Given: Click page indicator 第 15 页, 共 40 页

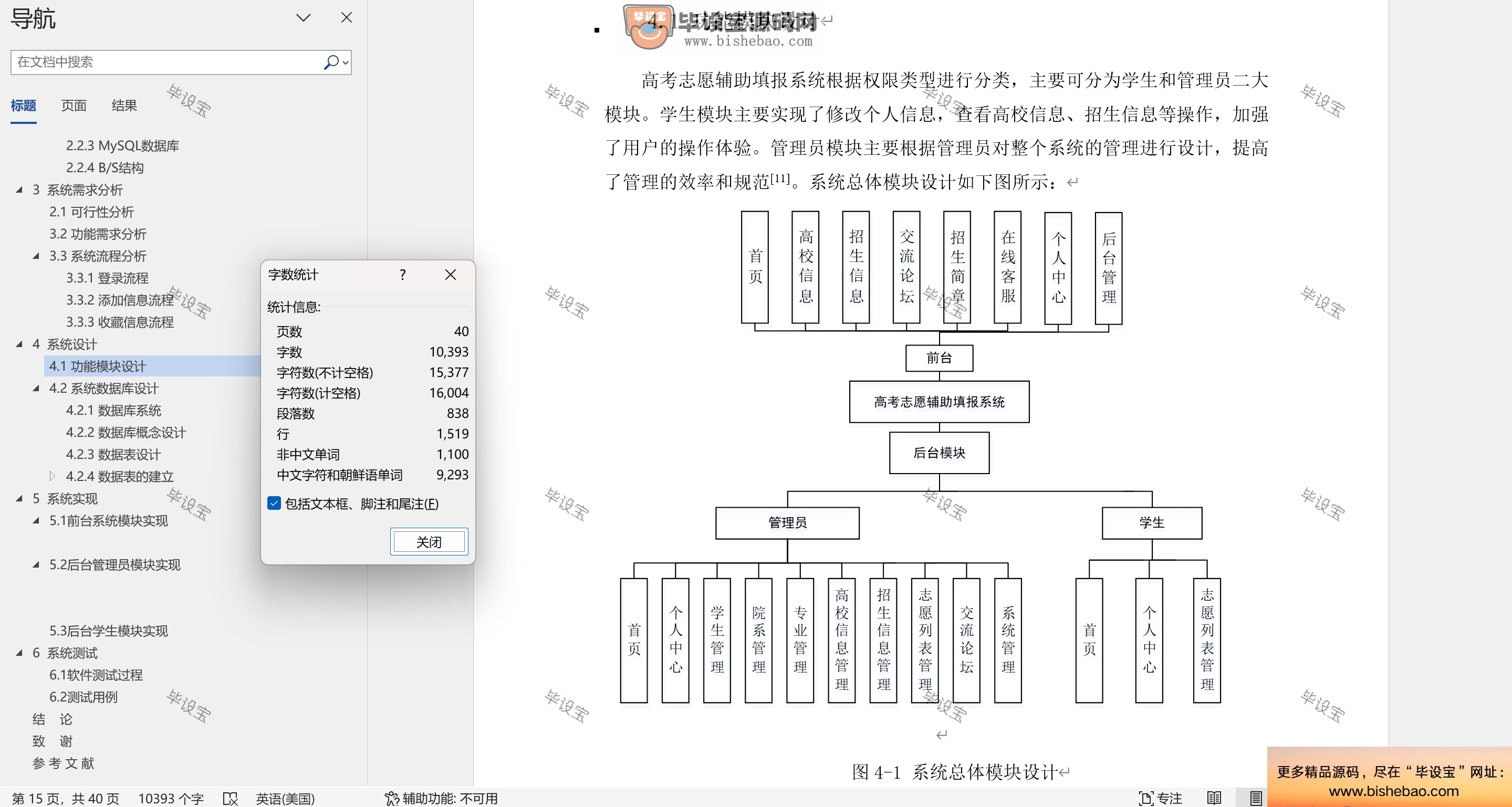Looking at the screenshot, I should [x=66, y=798].
